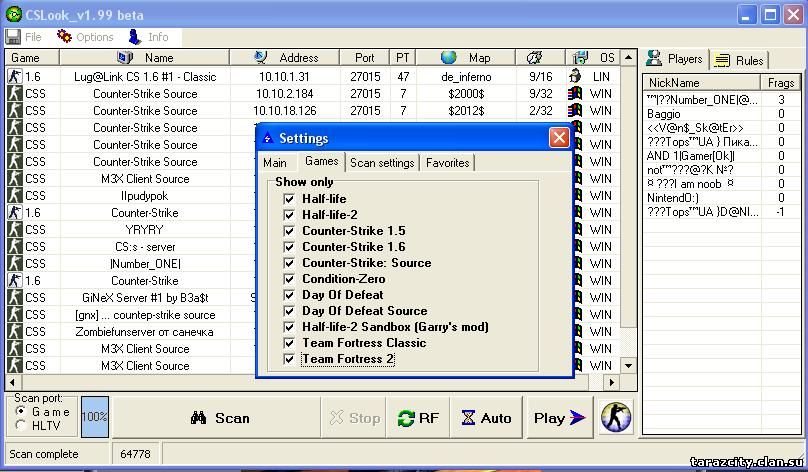Close the Settings dialog
Screen dimensions: 808x472
click(x=559, y=138)
